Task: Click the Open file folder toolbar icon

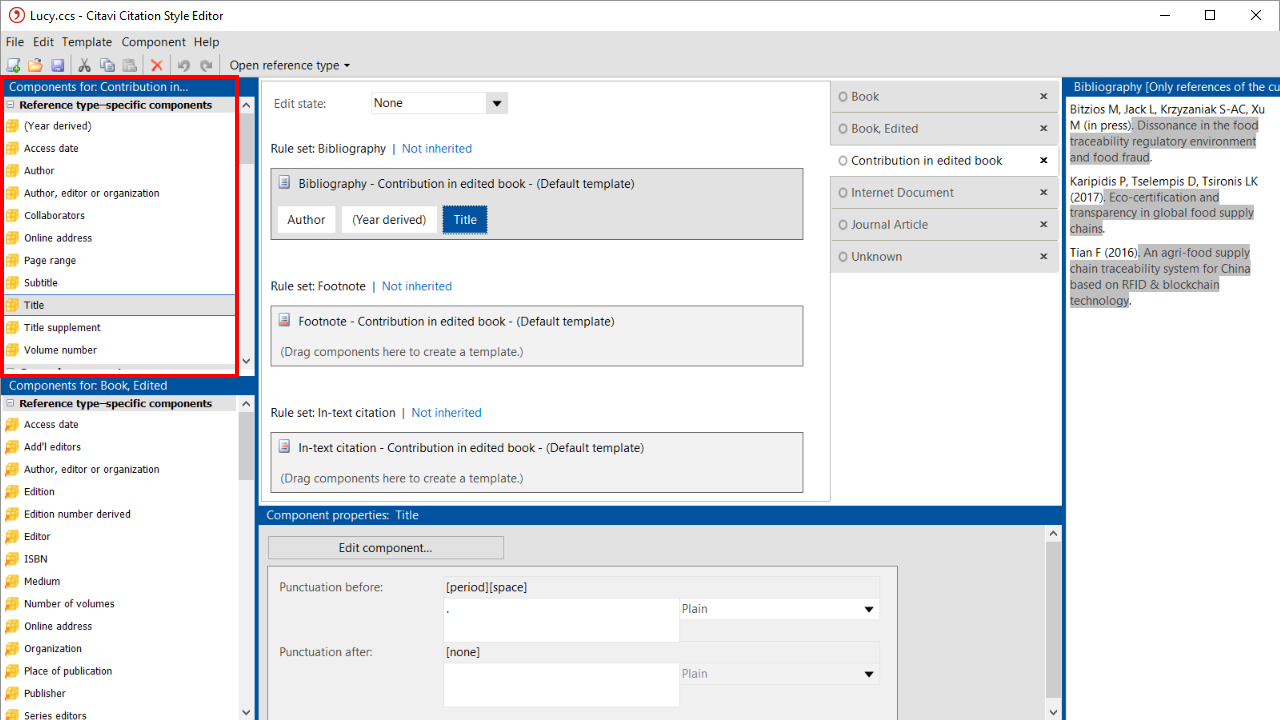Action: point(35,65)
